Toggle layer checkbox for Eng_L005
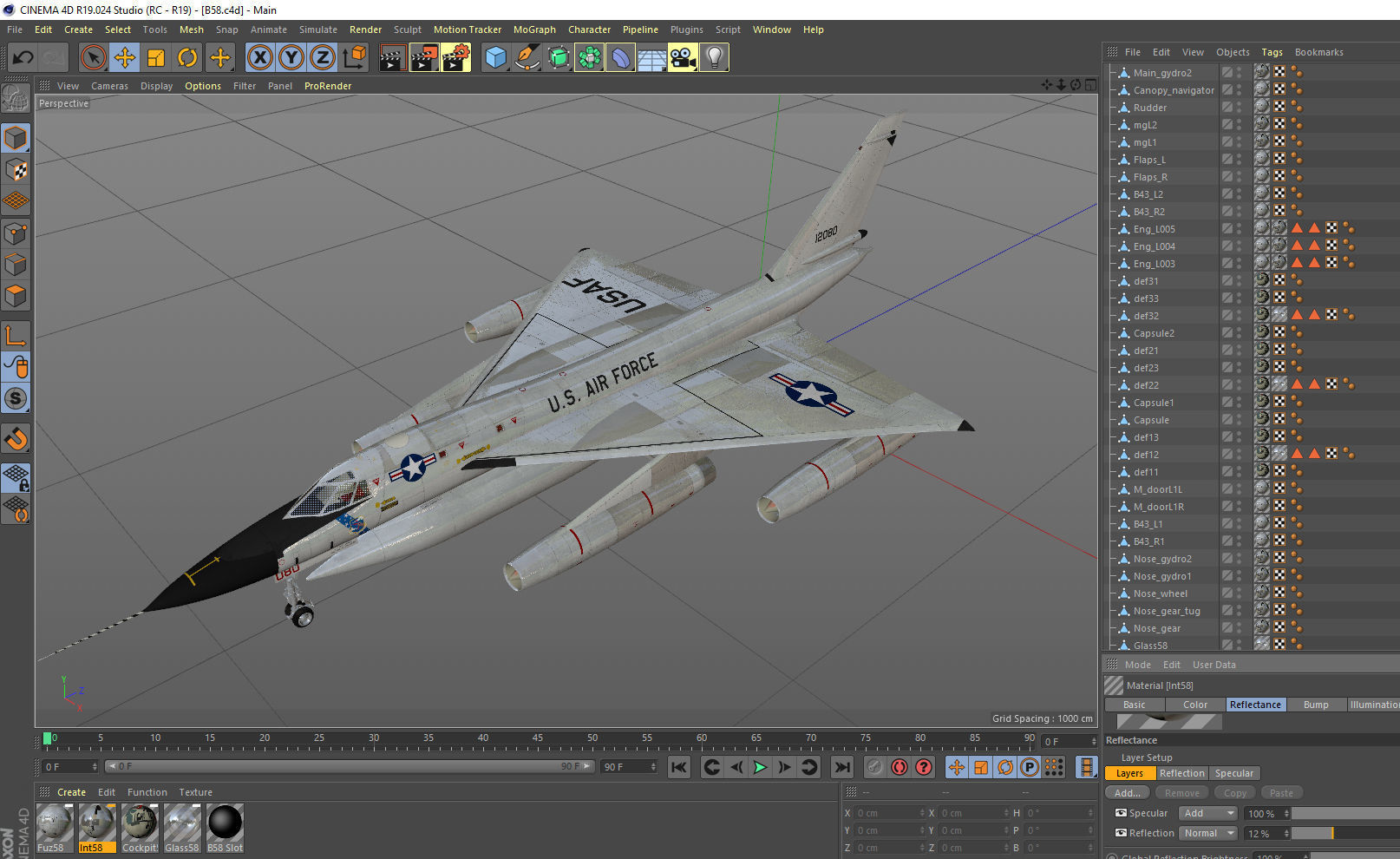 (1227, 229)
